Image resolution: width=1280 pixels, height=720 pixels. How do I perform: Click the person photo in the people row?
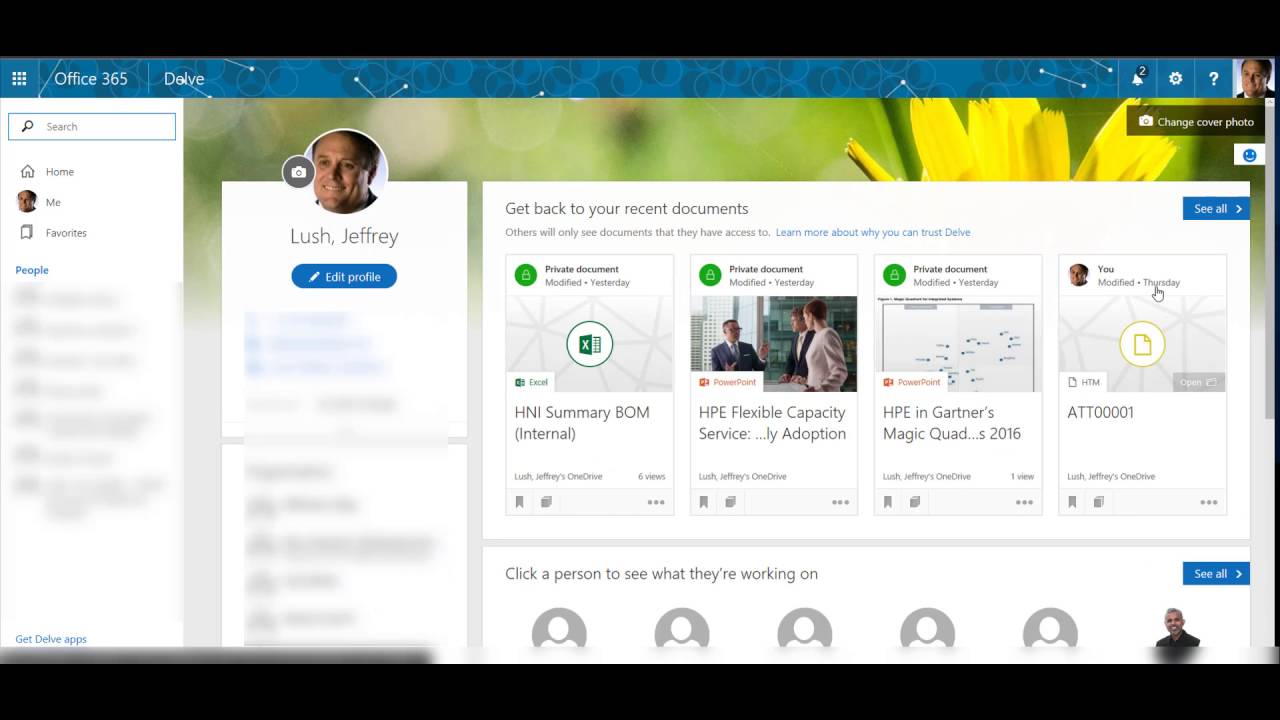coord(1177,628)
